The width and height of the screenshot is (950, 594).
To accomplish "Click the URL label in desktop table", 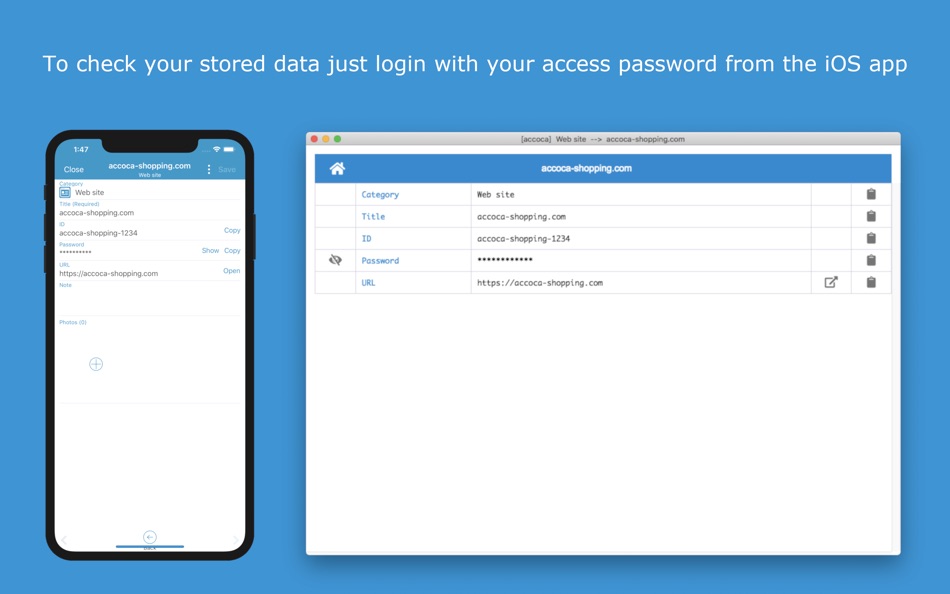I will click(x=368, y=282).
